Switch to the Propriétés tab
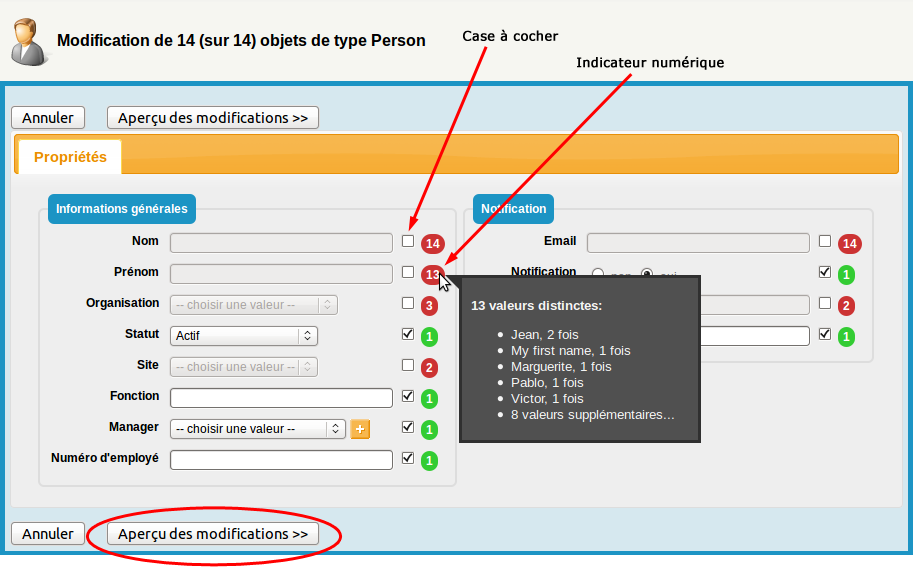This screenshot has height=577, width=913. (70, 157)
